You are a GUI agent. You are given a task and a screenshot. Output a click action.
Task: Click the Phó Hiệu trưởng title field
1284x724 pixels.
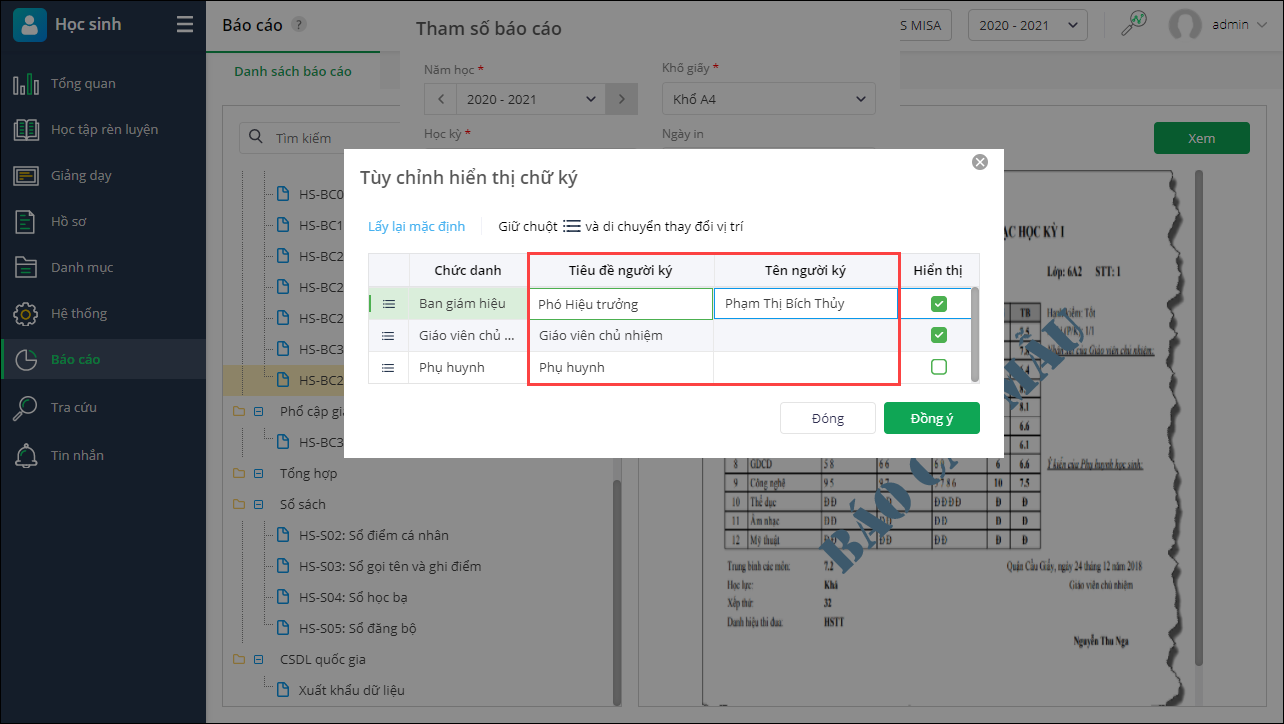(x=621, y=304)
